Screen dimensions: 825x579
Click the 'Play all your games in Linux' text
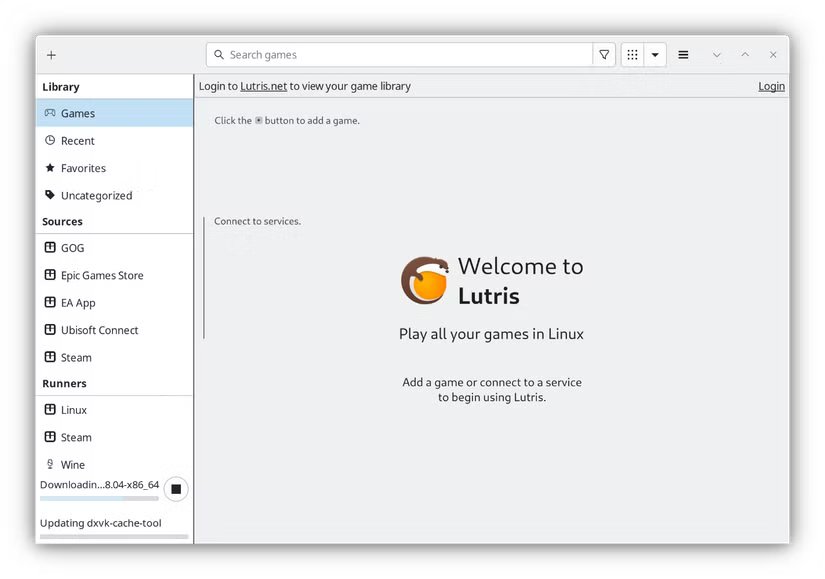pyautogui.click(x=491, y=334)
